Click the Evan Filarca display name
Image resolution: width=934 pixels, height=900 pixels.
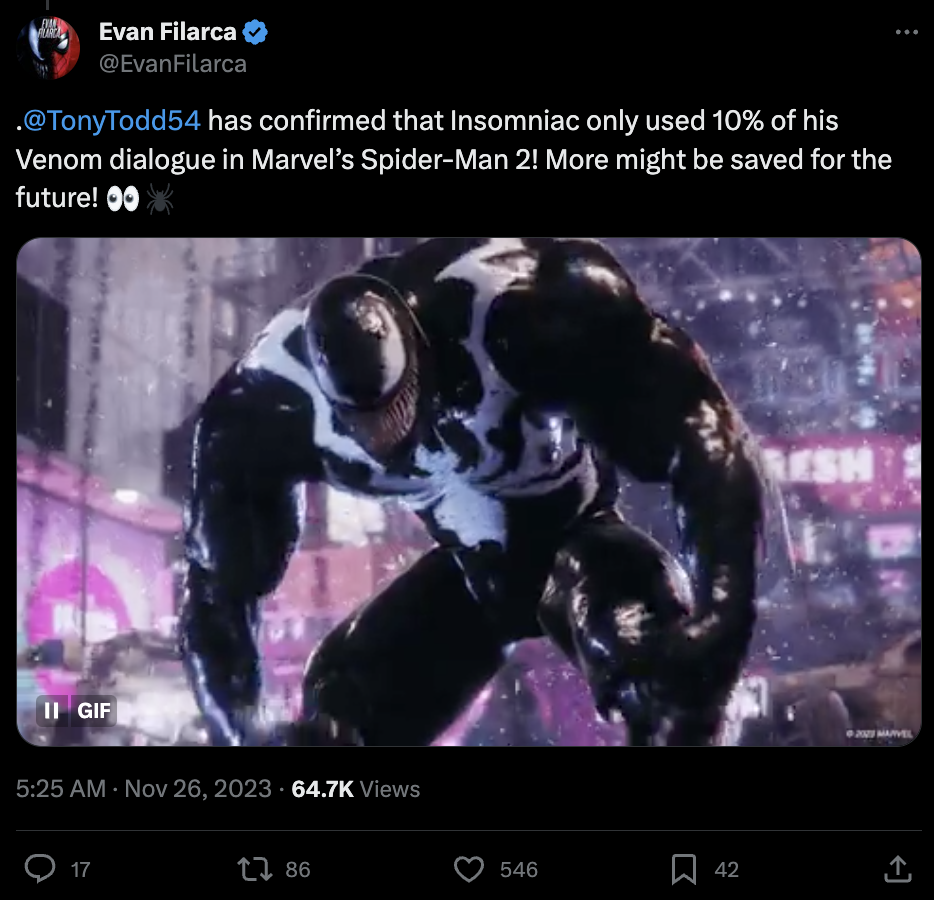point(167,32)
